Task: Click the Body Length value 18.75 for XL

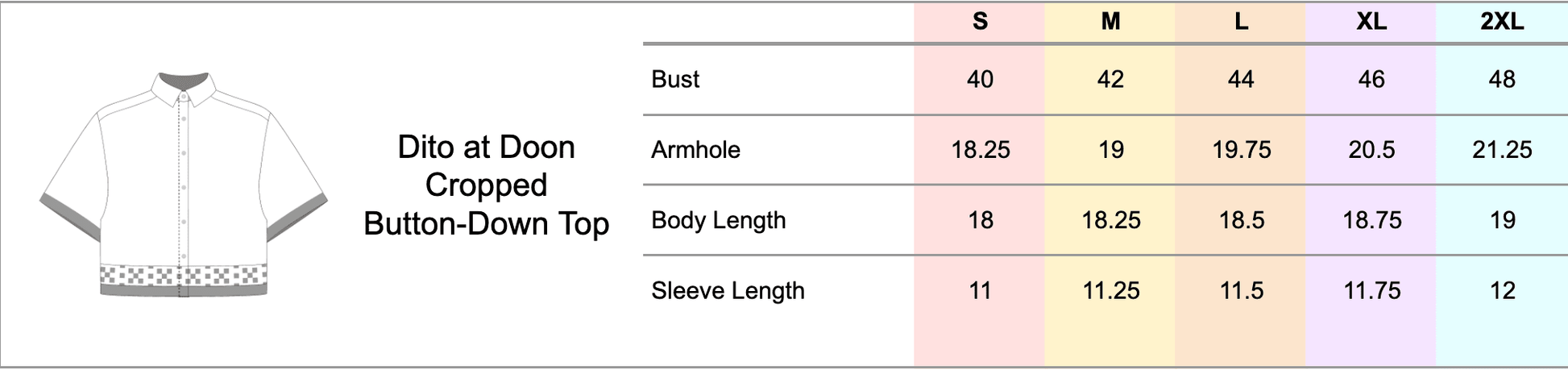Action: [x=1371, y=220]
